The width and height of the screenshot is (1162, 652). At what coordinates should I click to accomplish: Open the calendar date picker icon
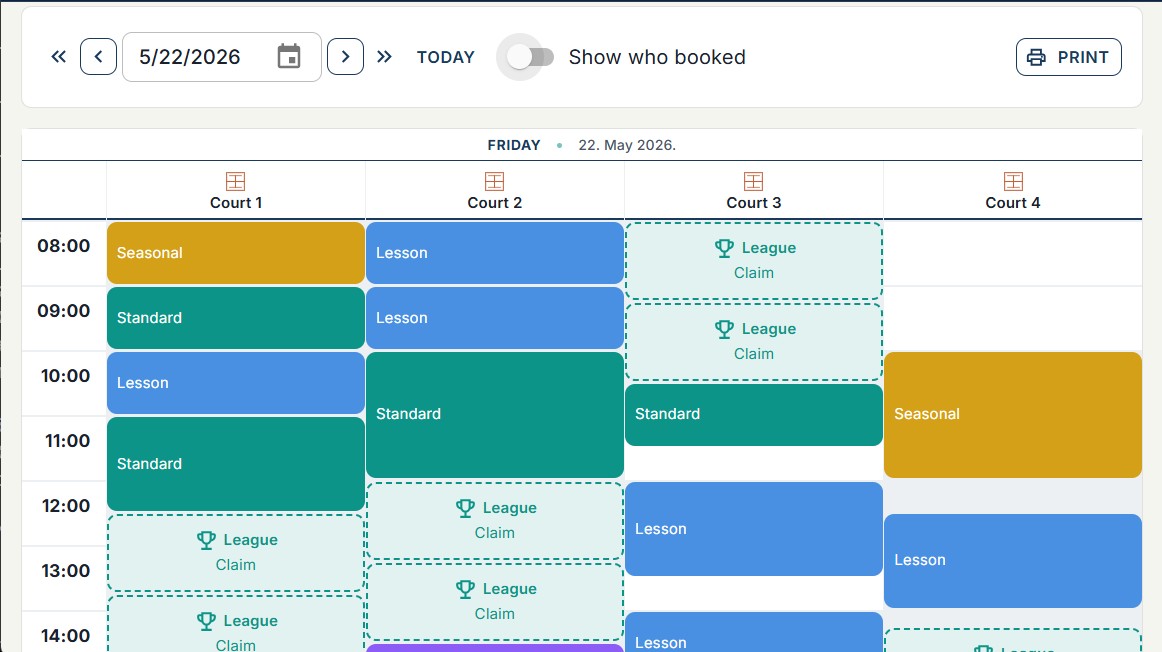click(289, 56)
